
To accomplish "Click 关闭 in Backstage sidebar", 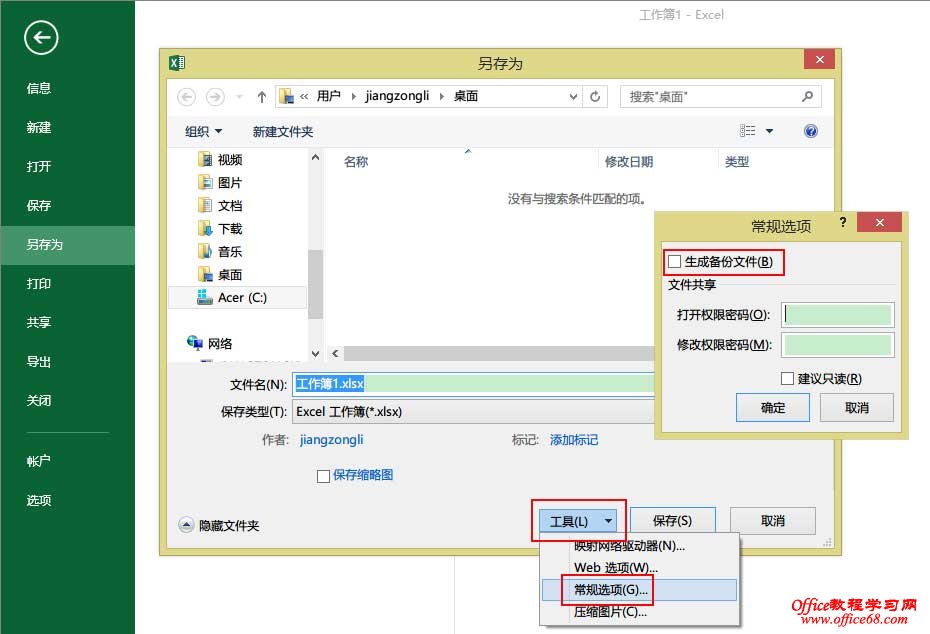I will coord(39,401).
